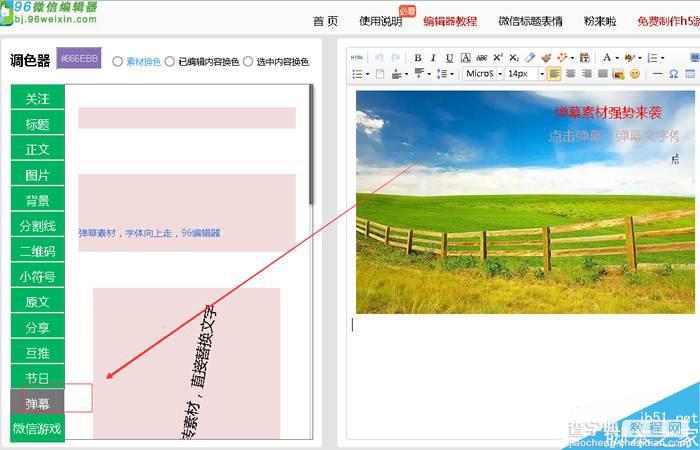Align text left
Image resolution: width=700 pixels, height=450 pixels.
[x=554, y=74]
